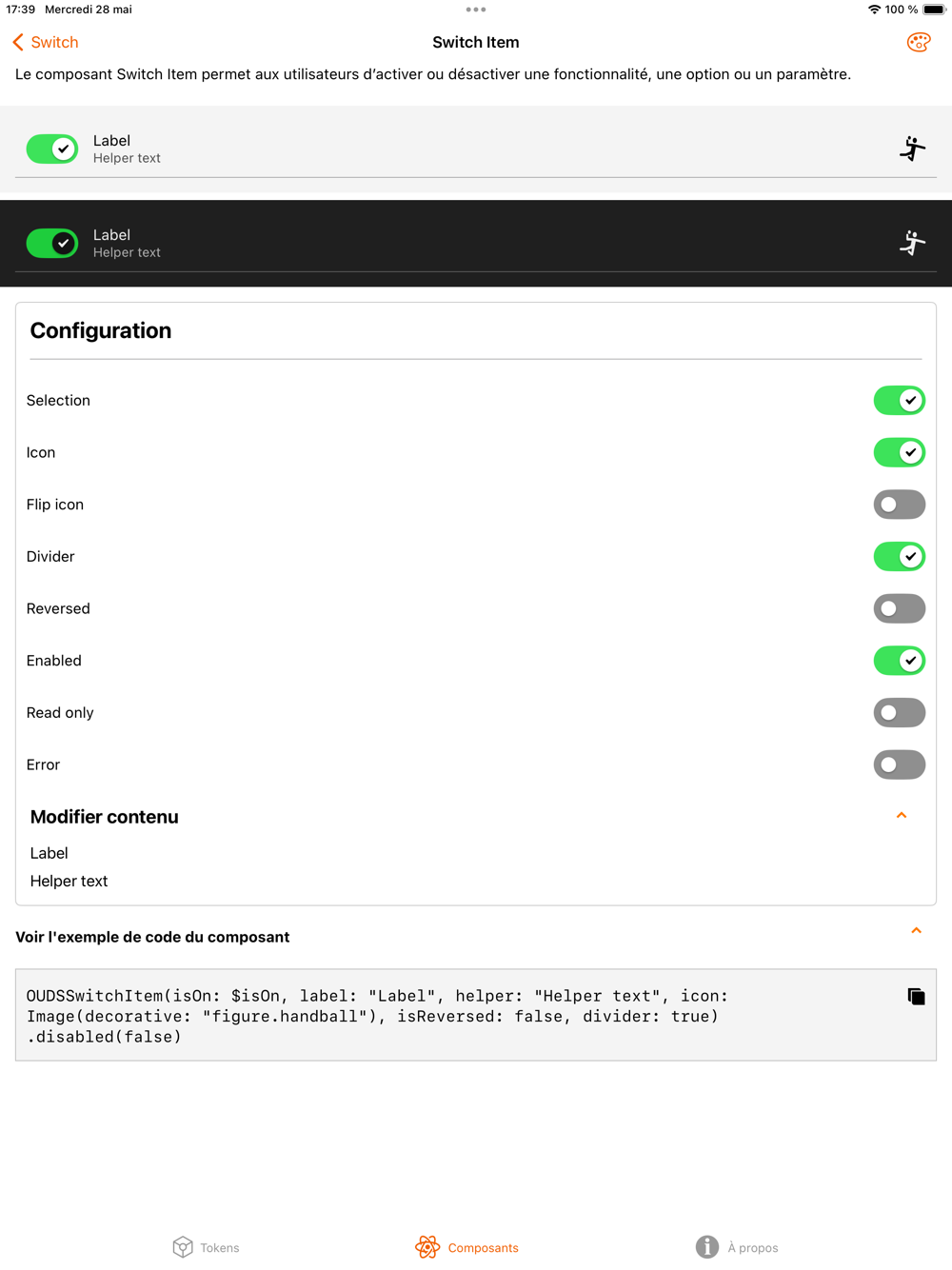
Task: Toggle the dark preview Label switch
Action: [52, 243]
